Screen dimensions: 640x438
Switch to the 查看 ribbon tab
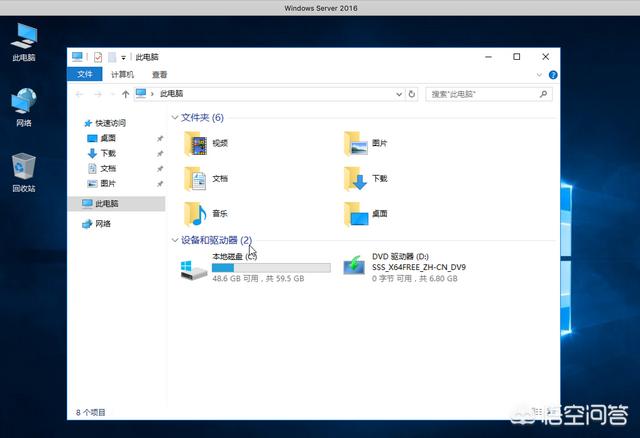tap(159, 74)
